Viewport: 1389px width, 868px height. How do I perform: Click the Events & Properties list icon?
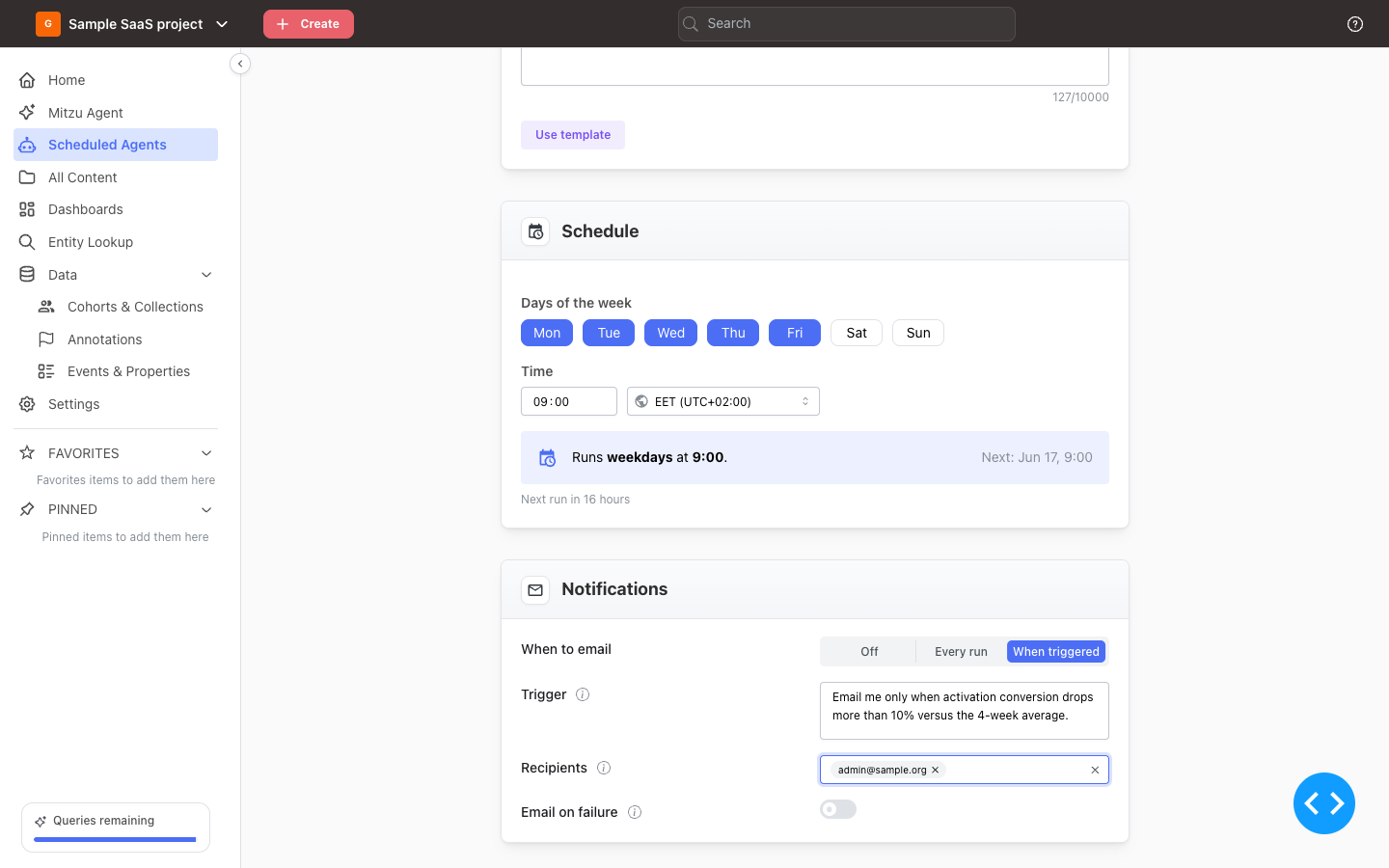(x=46, y=371)
